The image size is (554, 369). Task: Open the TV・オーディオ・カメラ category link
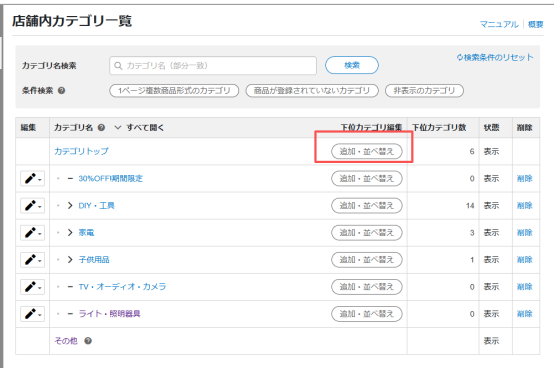(122, 287)
